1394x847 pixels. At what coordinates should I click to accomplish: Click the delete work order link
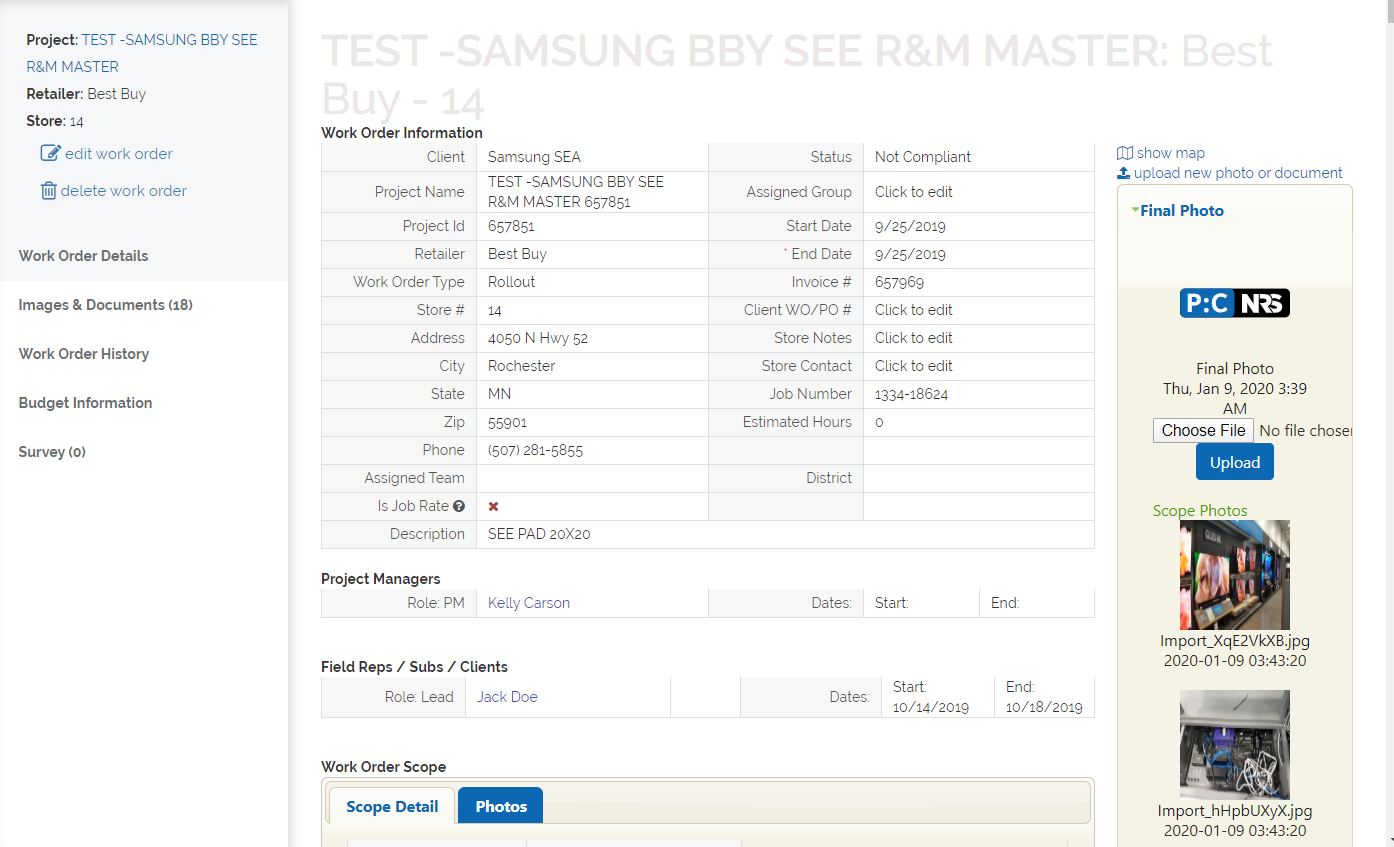(x=124, y=190)
